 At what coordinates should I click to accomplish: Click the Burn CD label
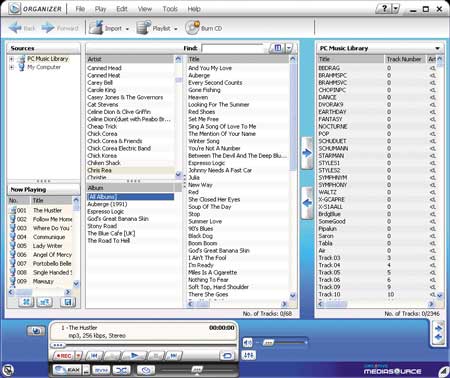(x=211, y=29)
